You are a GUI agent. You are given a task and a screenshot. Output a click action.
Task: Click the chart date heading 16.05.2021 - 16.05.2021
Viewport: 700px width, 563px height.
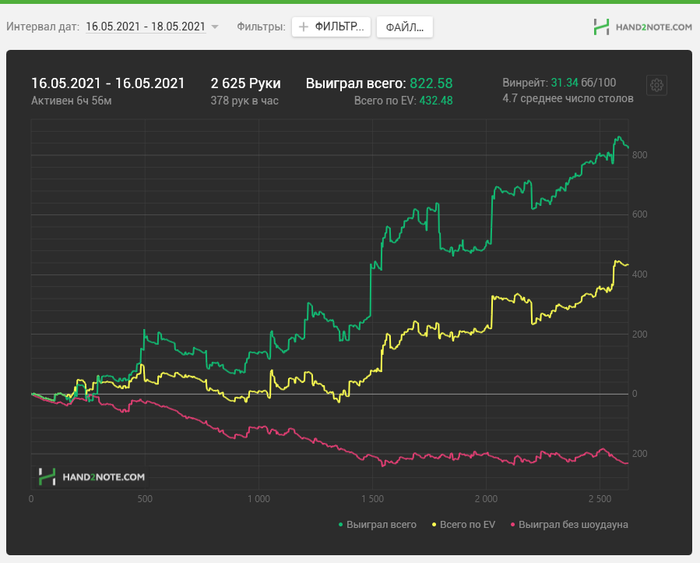click(x=108, y=83)
